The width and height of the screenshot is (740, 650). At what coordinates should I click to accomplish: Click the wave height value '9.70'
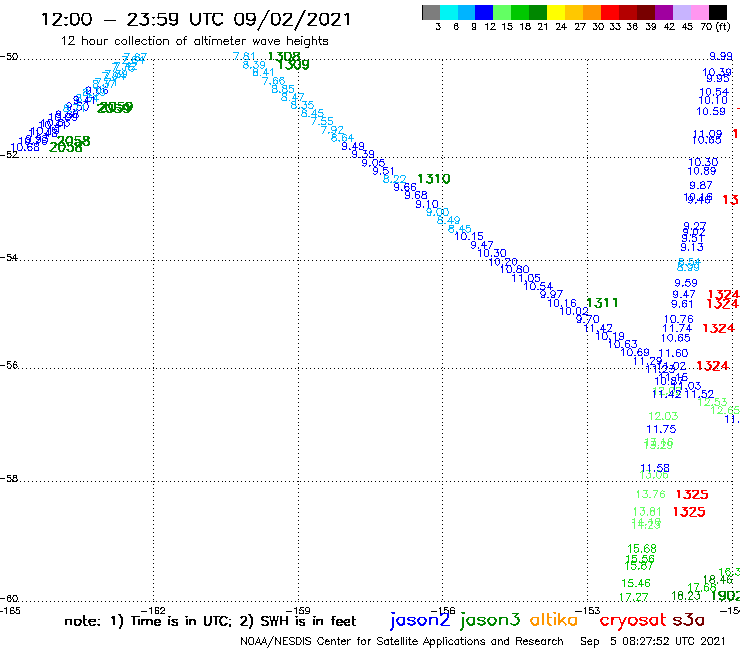click(588, 319)
